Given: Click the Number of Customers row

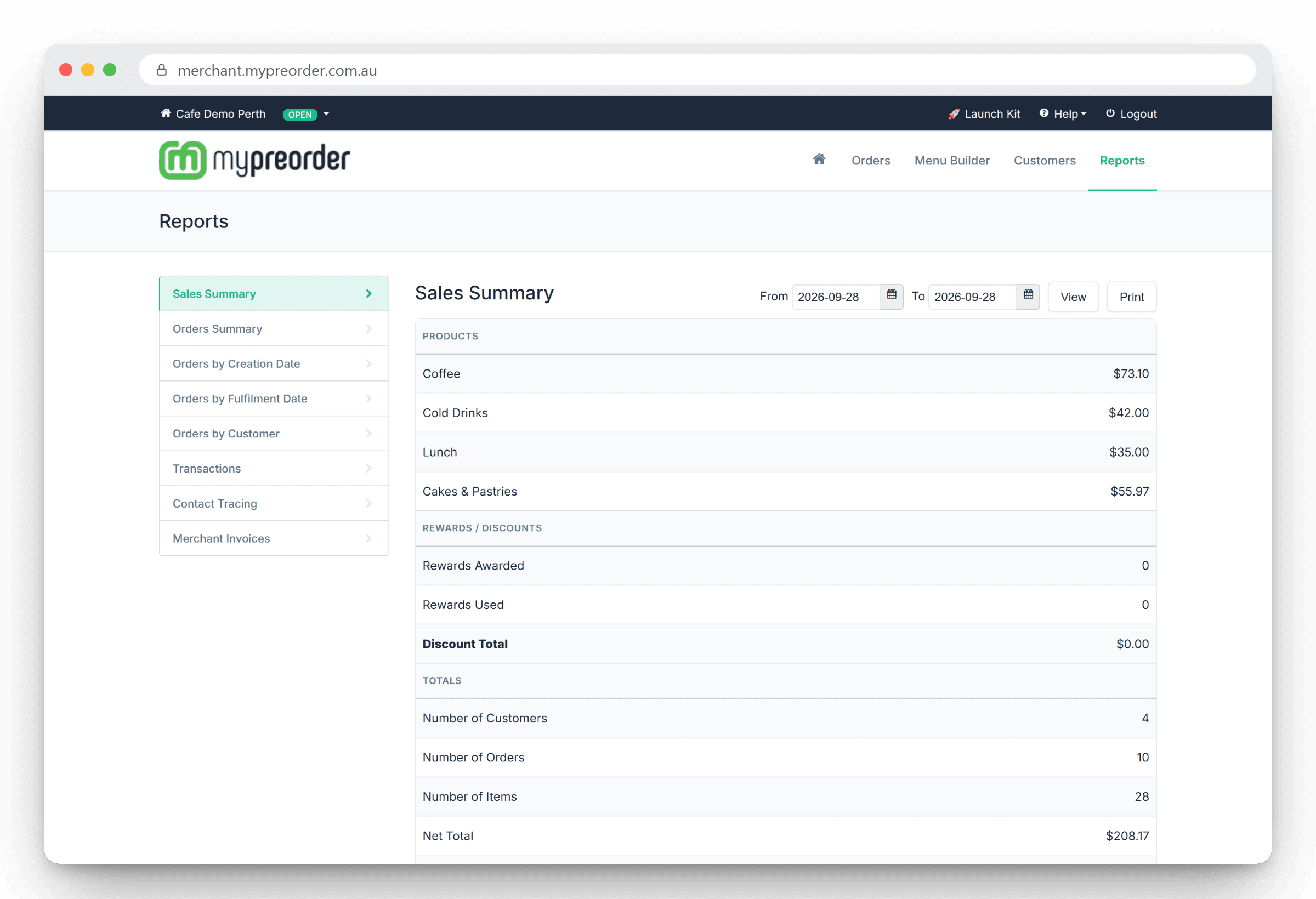Looking at the screenshot, I should (x=785, y=718).
